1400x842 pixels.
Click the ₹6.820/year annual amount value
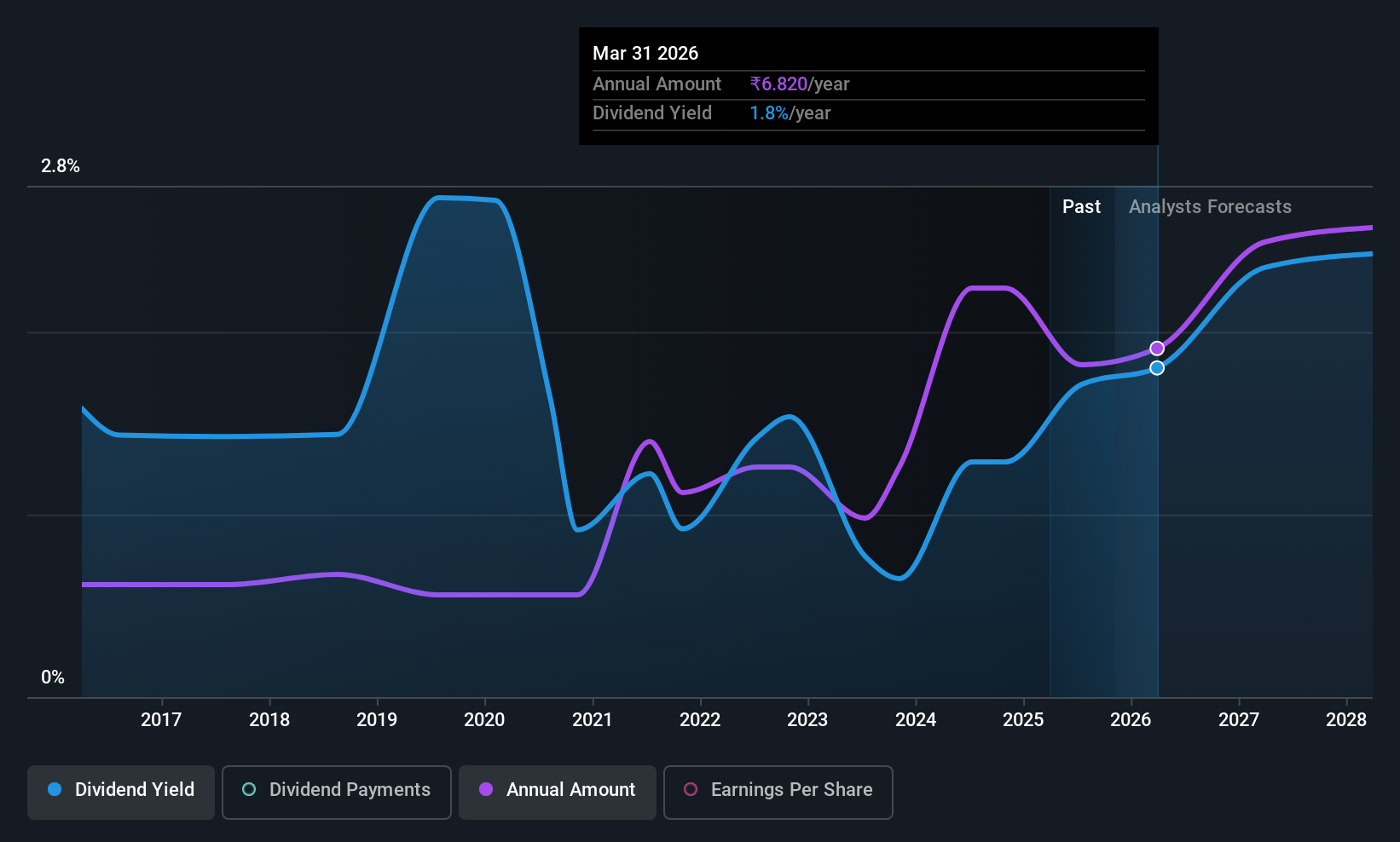(x=800, y=84)
